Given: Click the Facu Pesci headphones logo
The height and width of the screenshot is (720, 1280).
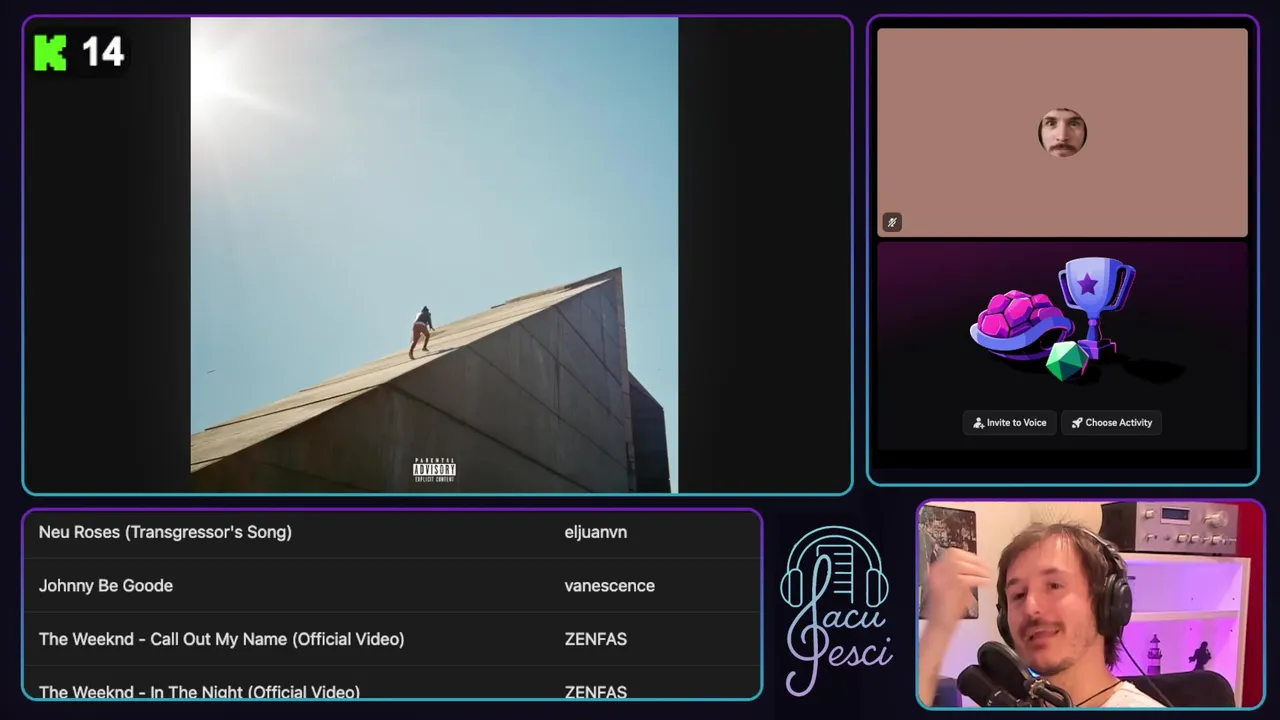Looking at the screenshot, I should coord(837,610).
